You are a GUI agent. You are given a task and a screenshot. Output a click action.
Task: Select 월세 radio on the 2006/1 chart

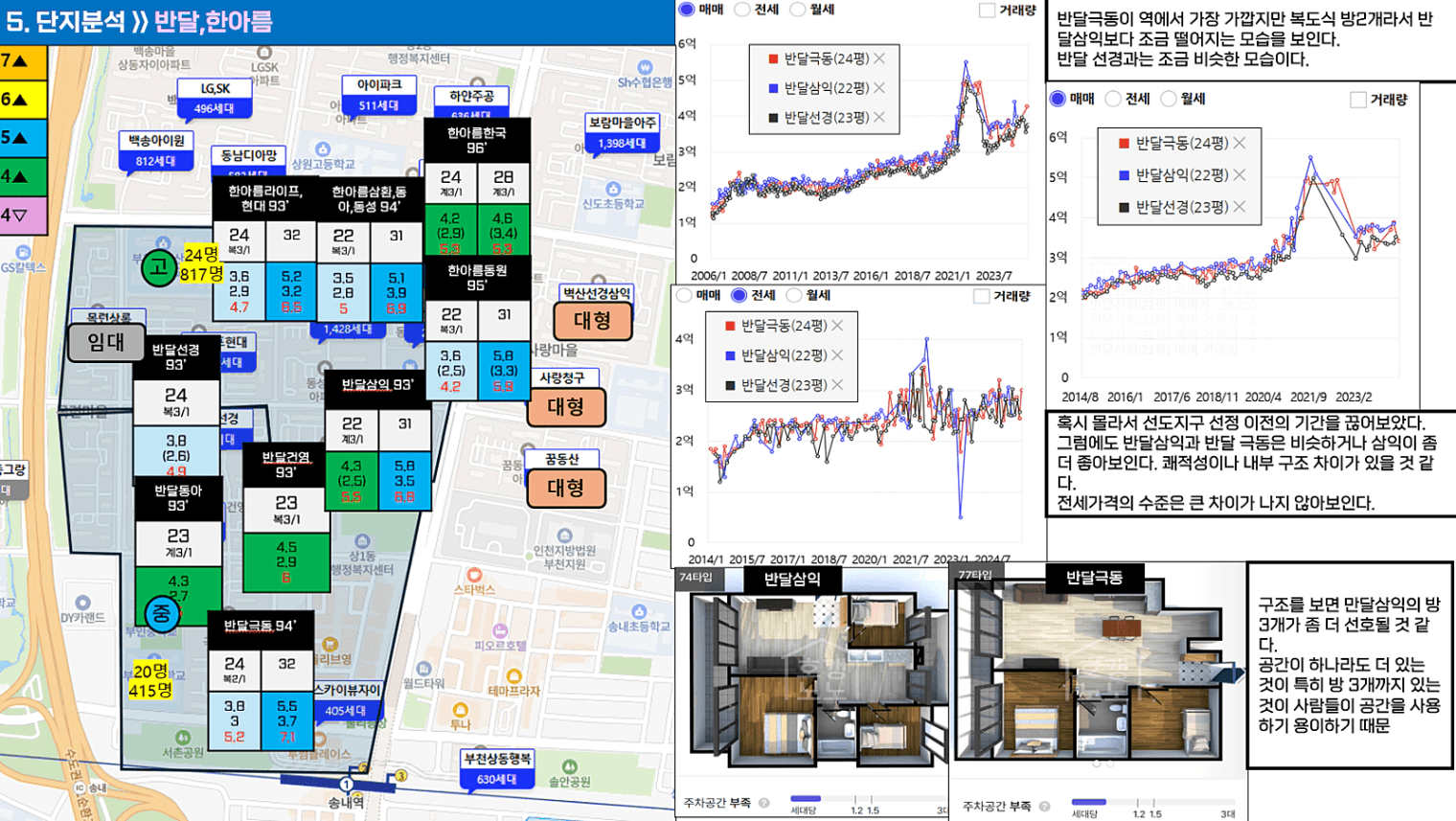(798, 10)
